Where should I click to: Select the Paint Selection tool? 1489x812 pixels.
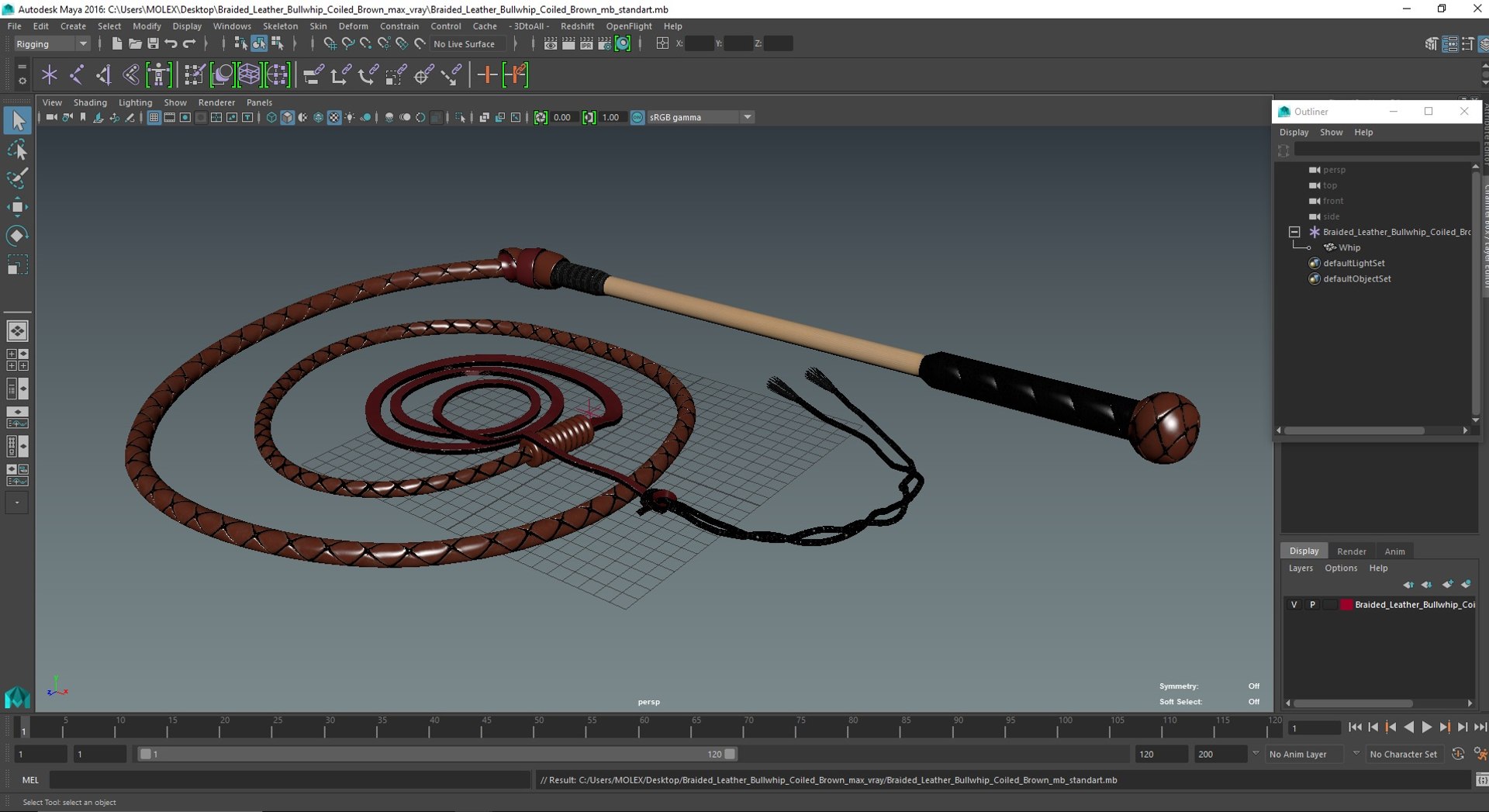(x=17, y=178)
